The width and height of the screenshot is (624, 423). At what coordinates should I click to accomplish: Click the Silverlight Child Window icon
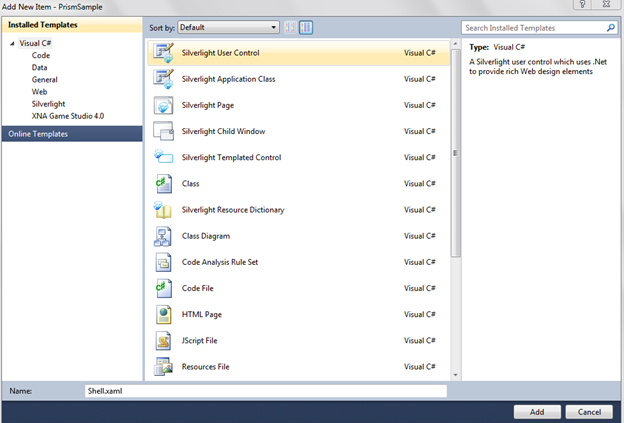[x=164, y=131]
